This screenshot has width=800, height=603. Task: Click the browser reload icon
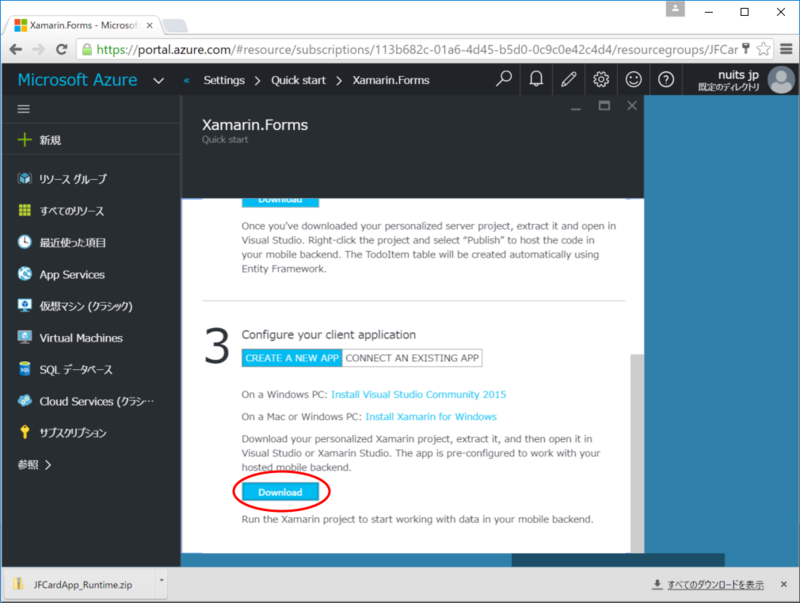(x=61, y=49)
